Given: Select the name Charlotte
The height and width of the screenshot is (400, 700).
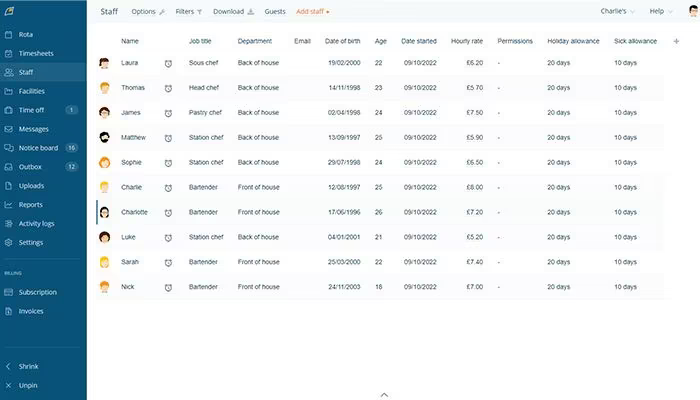Looking at the screenshot, I should point(134,212).
